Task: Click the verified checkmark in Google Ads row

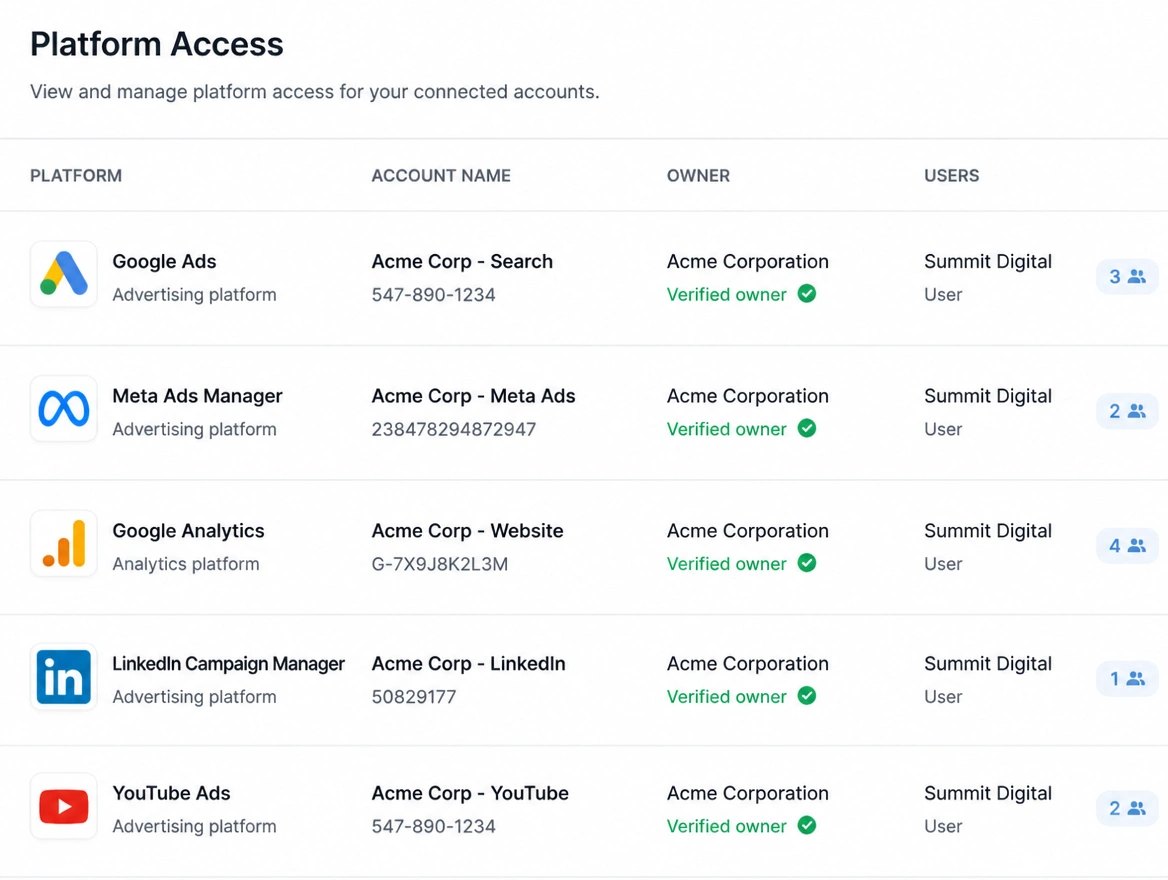Action: [x=807, y=294]
